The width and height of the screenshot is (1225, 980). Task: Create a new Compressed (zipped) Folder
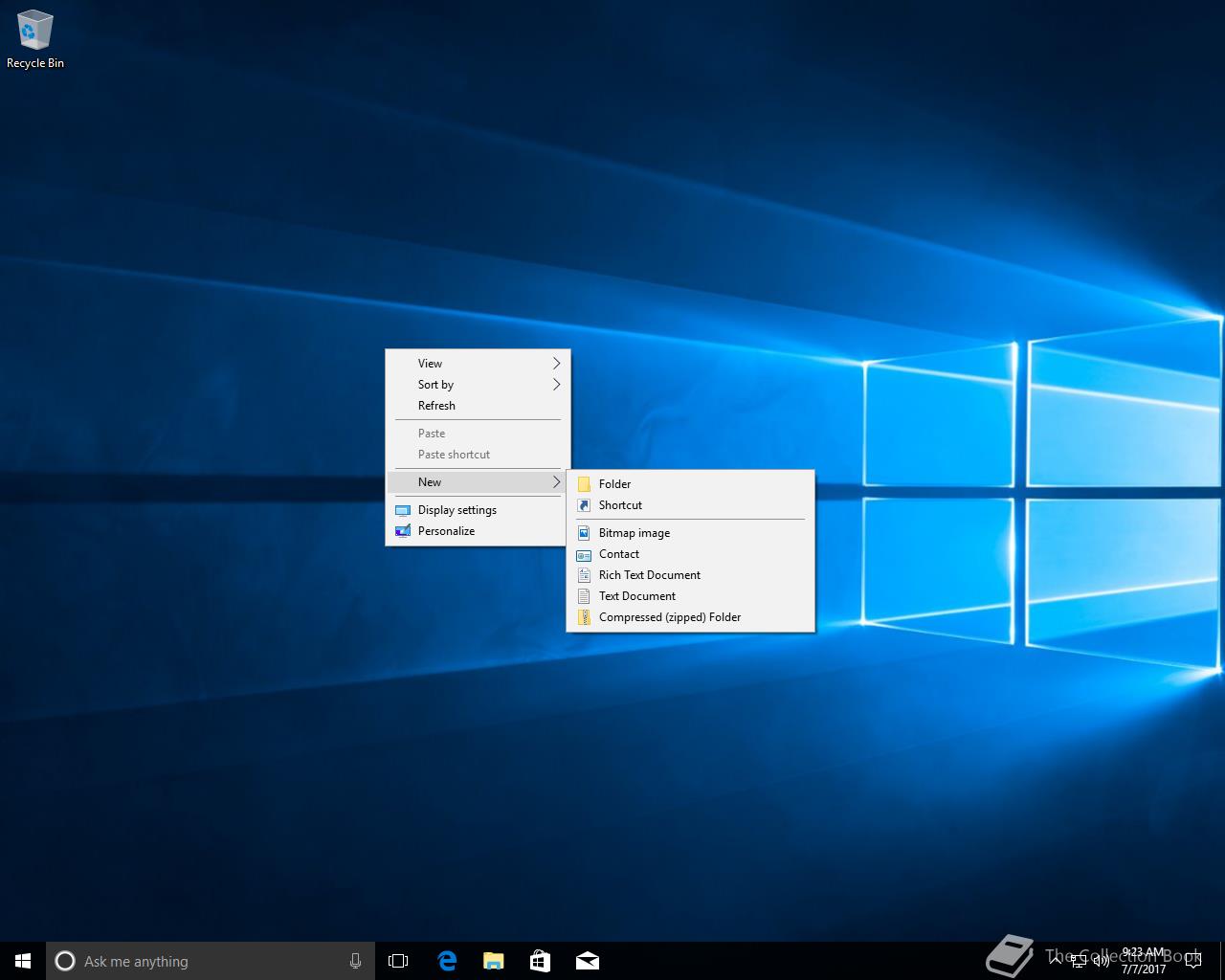[x=690, y=617]
